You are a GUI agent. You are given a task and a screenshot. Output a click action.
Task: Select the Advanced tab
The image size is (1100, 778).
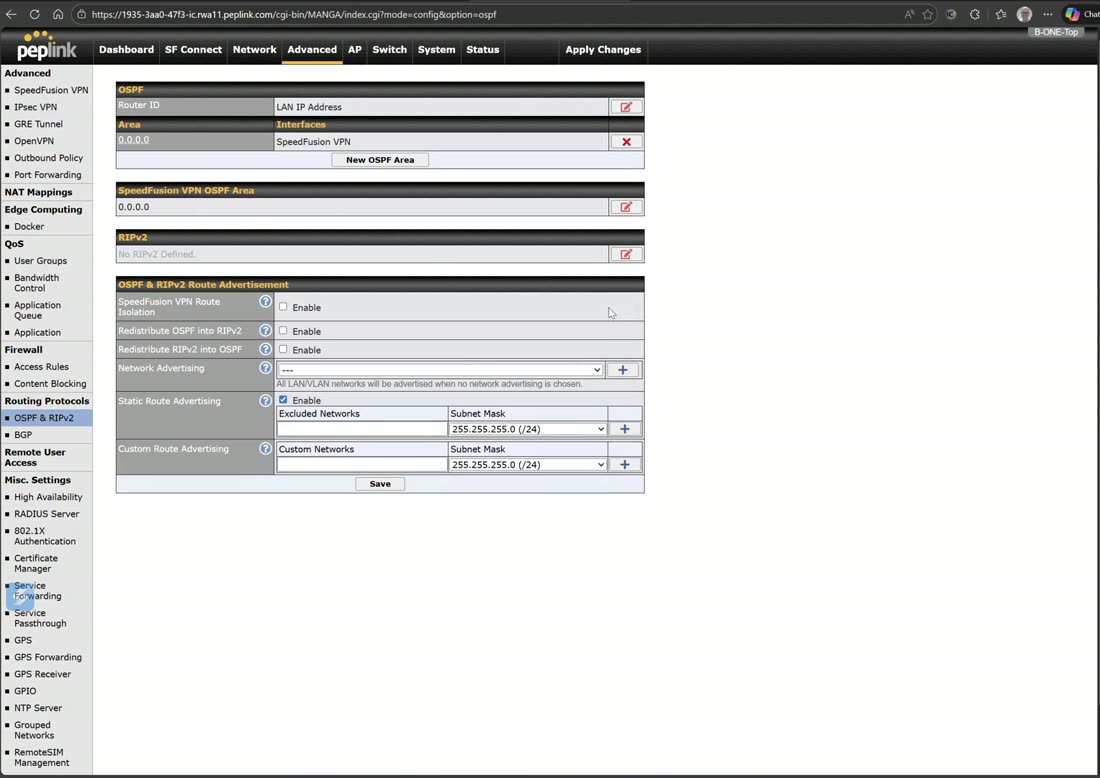(312, 50)
